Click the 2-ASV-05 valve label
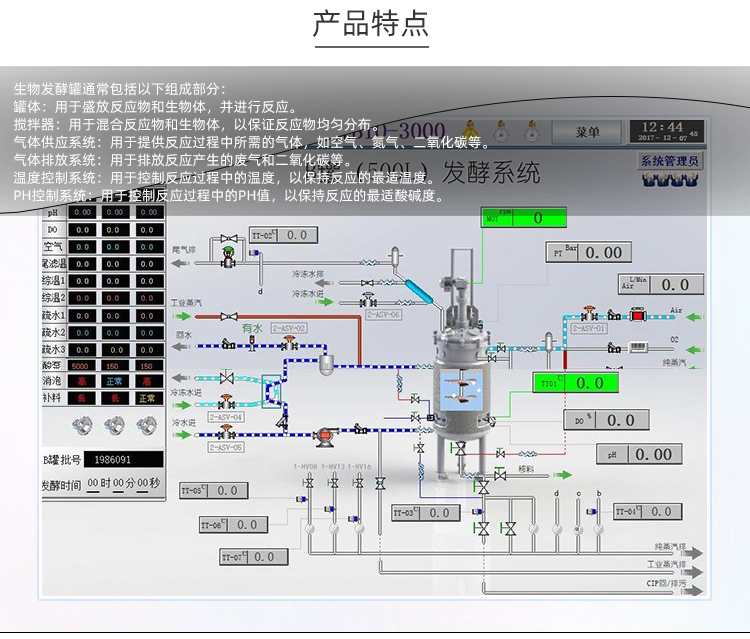The height and width of the screenshot is (639, 750). pos(226,447)
